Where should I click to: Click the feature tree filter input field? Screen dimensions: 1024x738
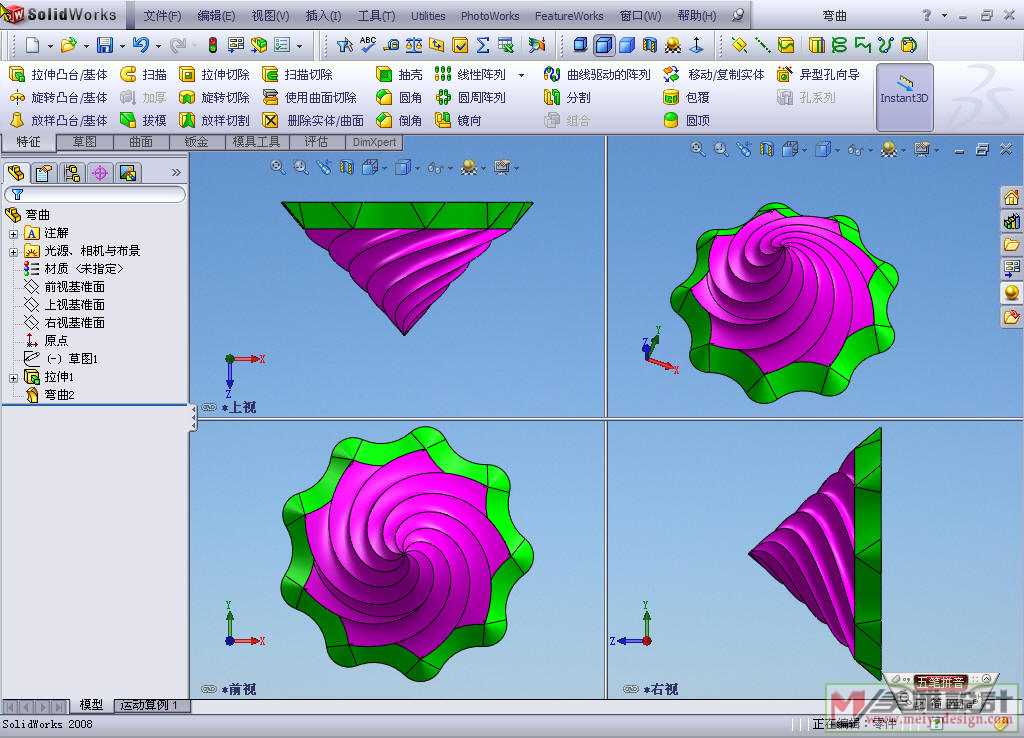point(100,194)
